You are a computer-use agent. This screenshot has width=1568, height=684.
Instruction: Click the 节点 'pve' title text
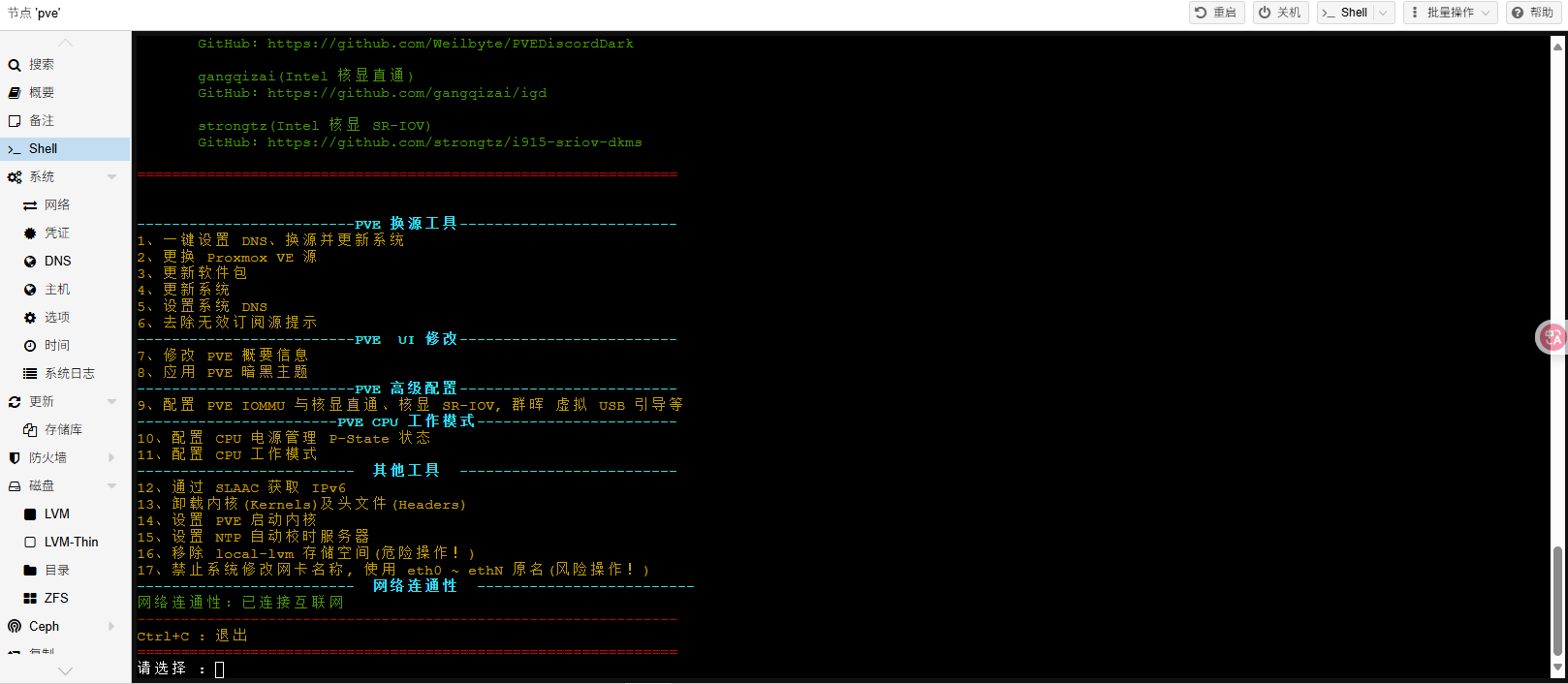click(34, 14)
